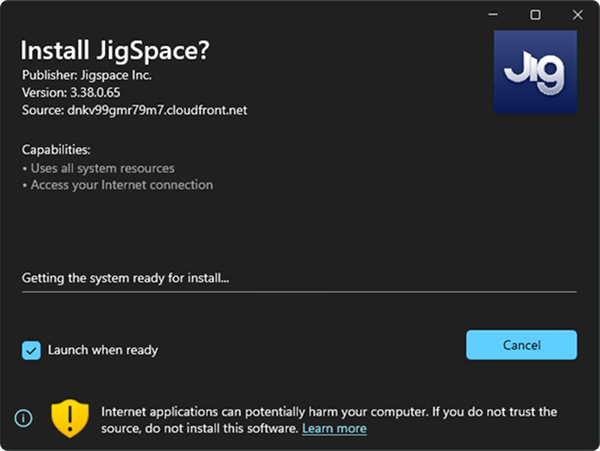Image resolution: width=600 pixels, height=451 pixels.
Task: Click the Version: 3.38.0.65 line
Action: tap(71, 92)
